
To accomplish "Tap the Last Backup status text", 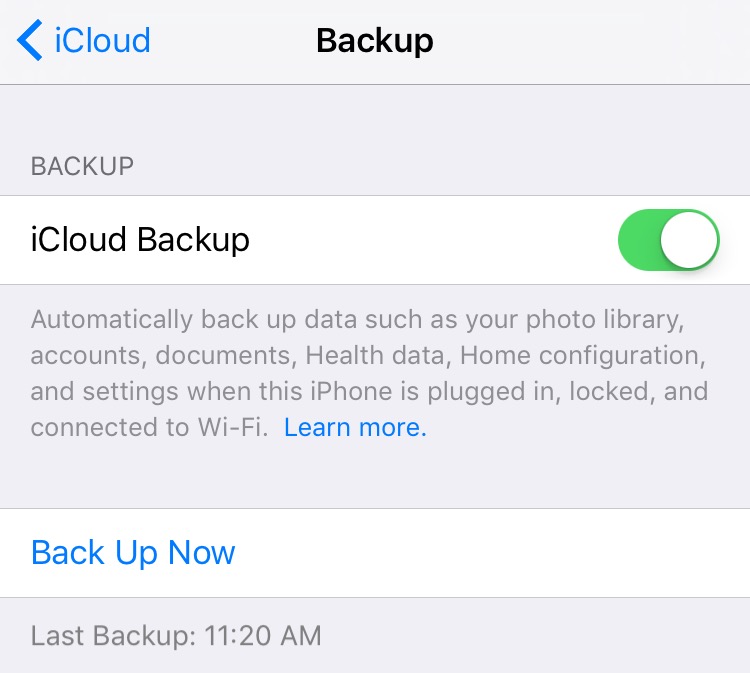I will (x=176, y=636).
